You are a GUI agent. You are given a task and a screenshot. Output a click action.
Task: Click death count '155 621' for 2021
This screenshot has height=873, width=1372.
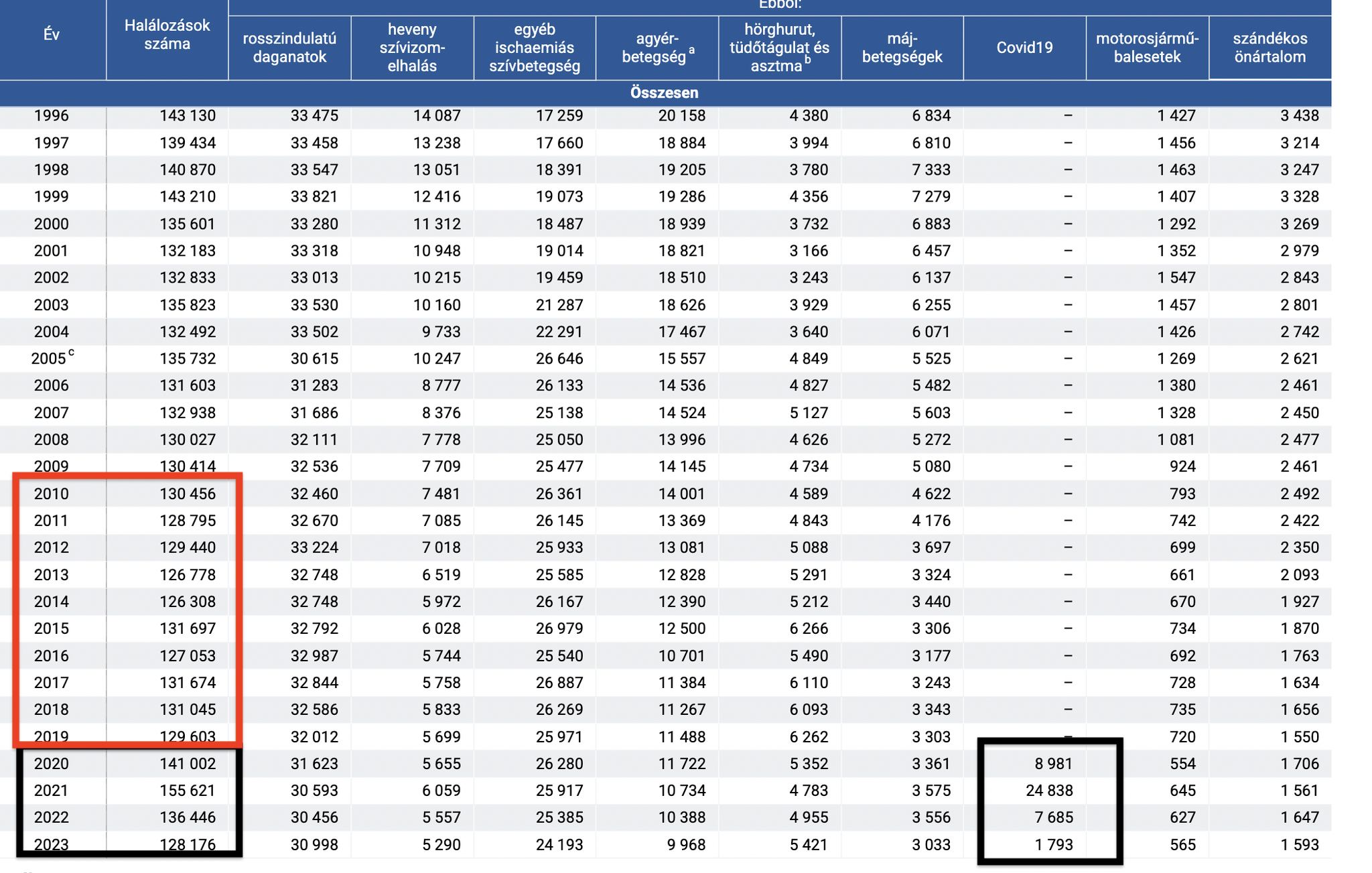click(x=188, y=790)
